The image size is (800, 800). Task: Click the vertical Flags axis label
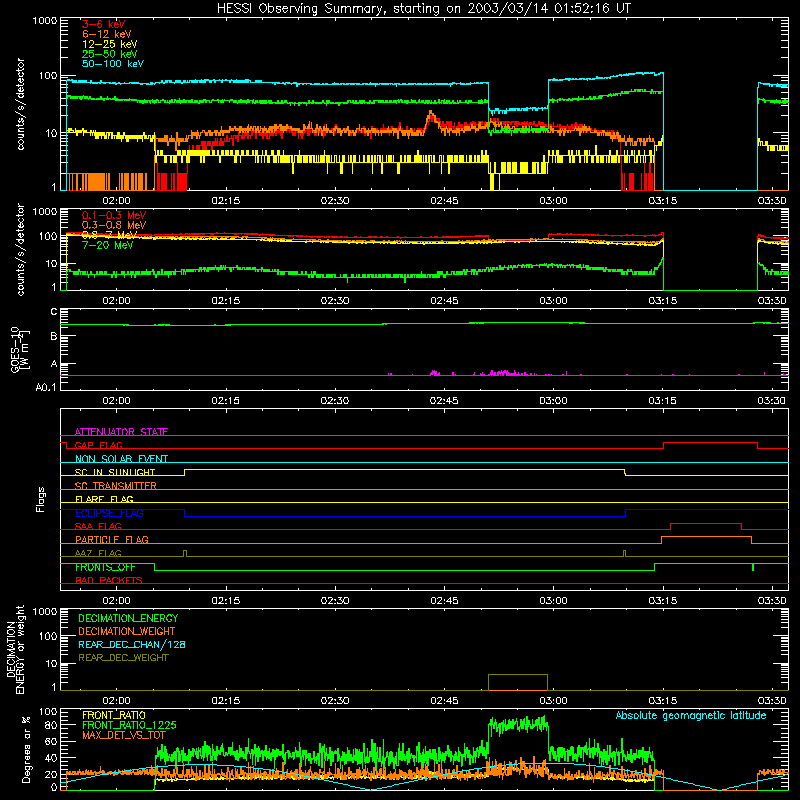41,499
